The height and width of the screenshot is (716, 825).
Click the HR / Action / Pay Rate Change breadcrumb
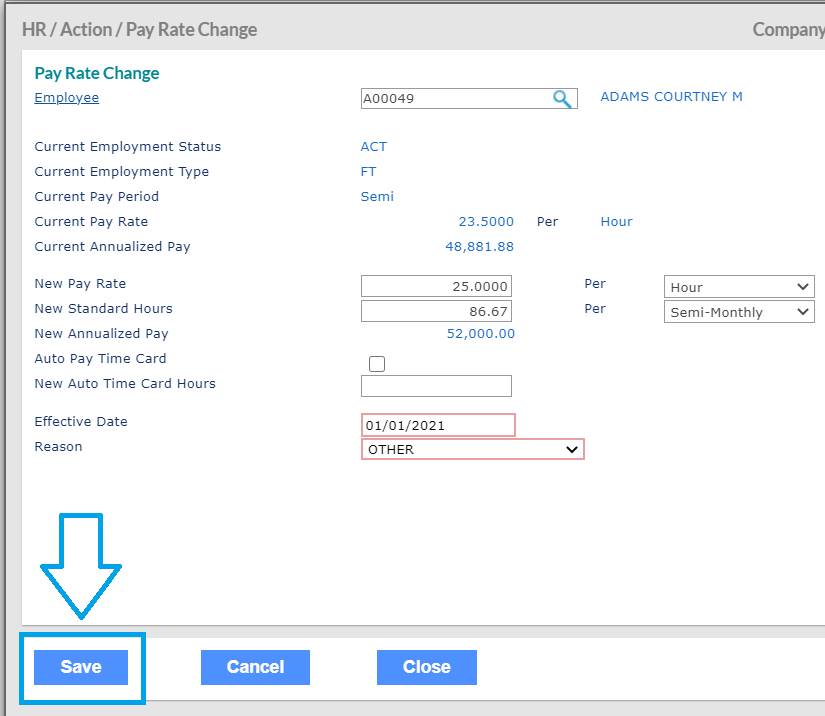(x=140, y=30)
